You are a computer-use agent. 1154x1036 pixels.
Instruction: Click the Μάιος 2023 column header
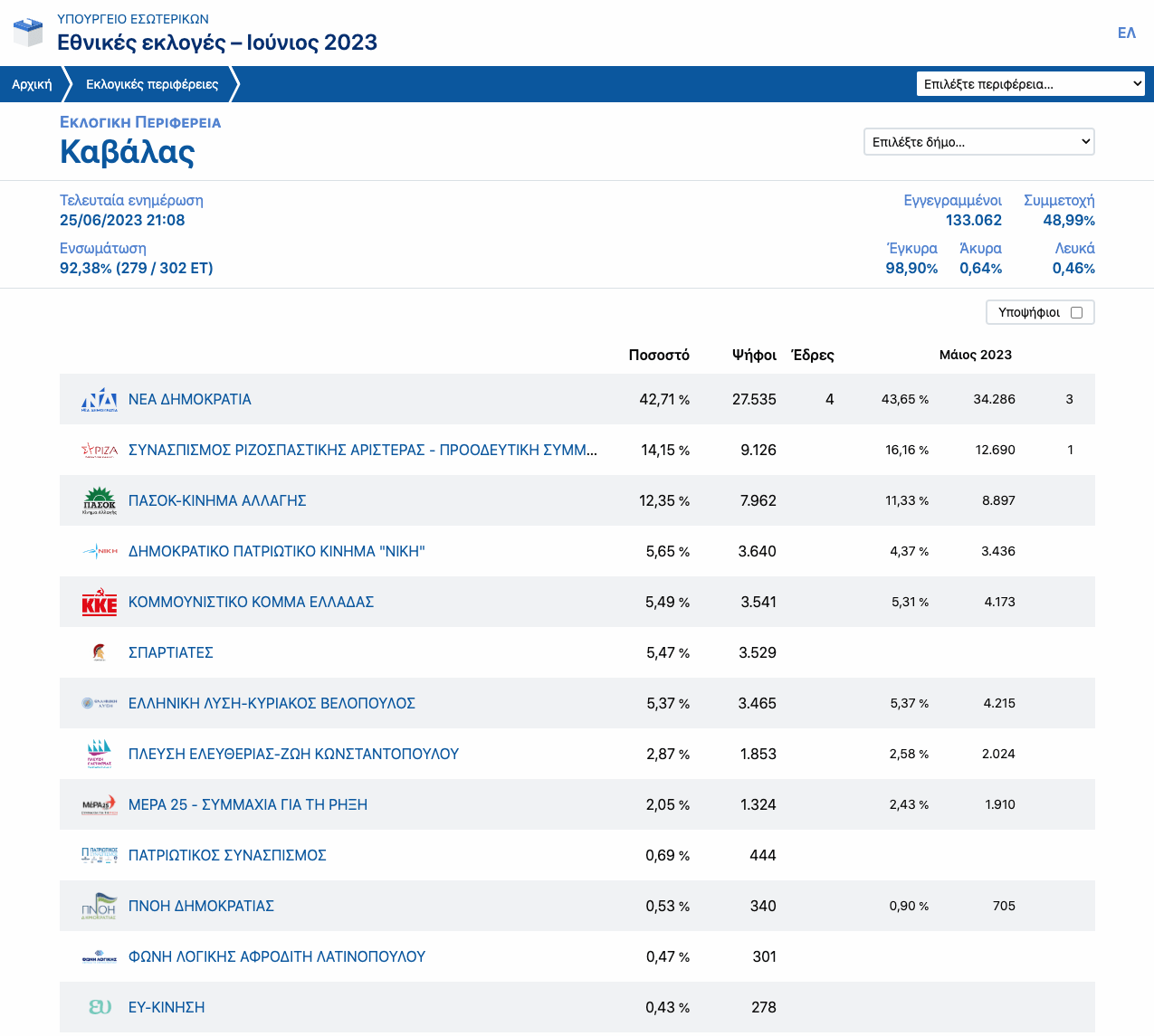click(x=976, y=355)
